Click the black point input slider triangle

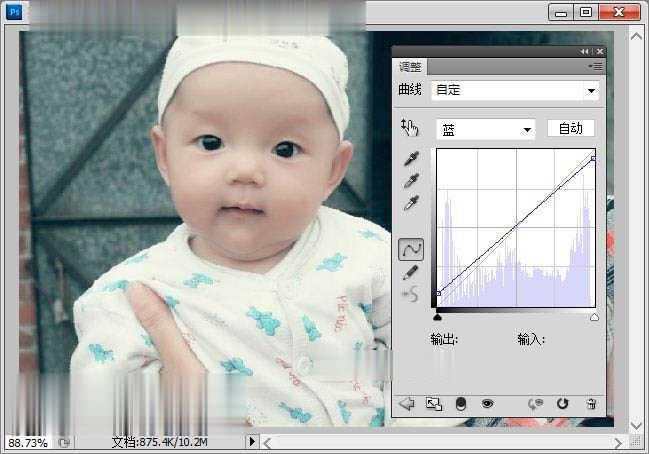437,317
